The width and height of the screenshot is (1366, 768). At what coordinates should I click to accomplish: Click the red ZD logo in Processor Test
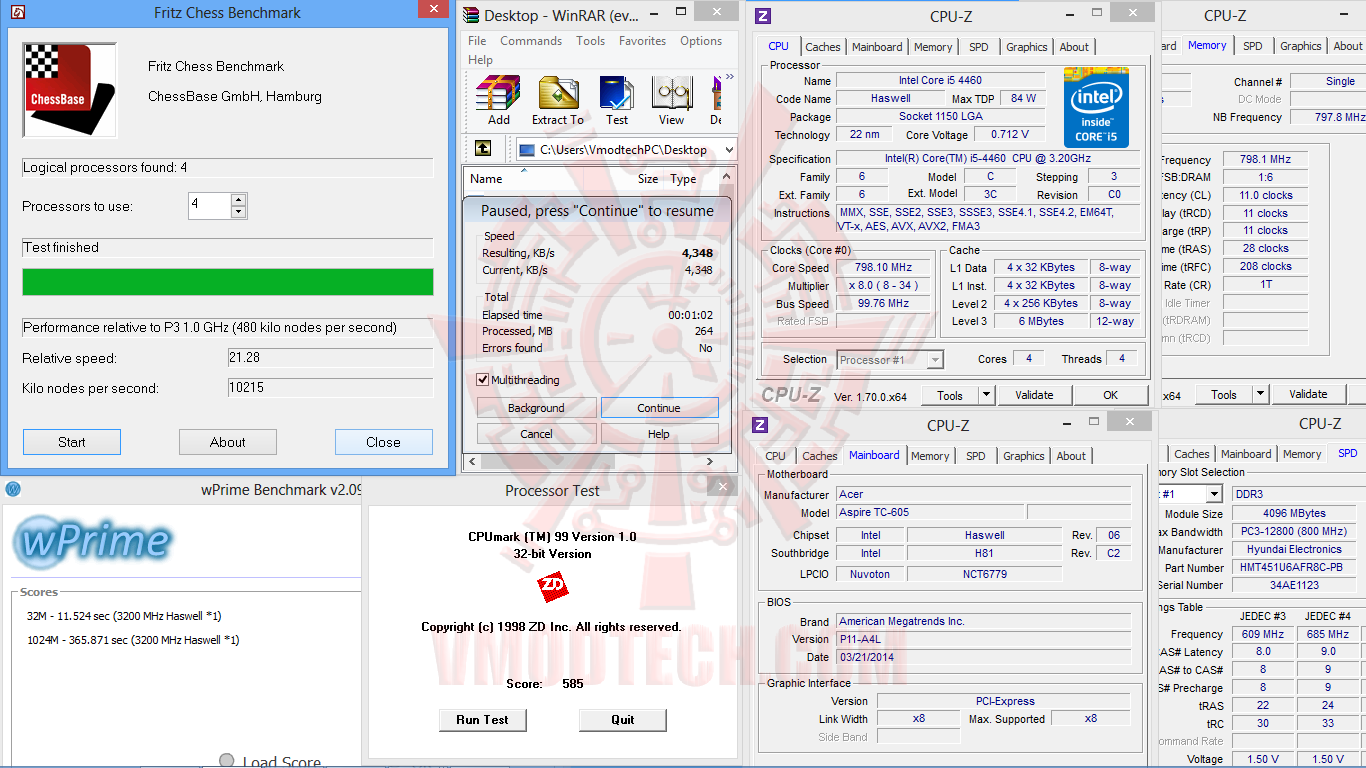(x=552, y=586)
